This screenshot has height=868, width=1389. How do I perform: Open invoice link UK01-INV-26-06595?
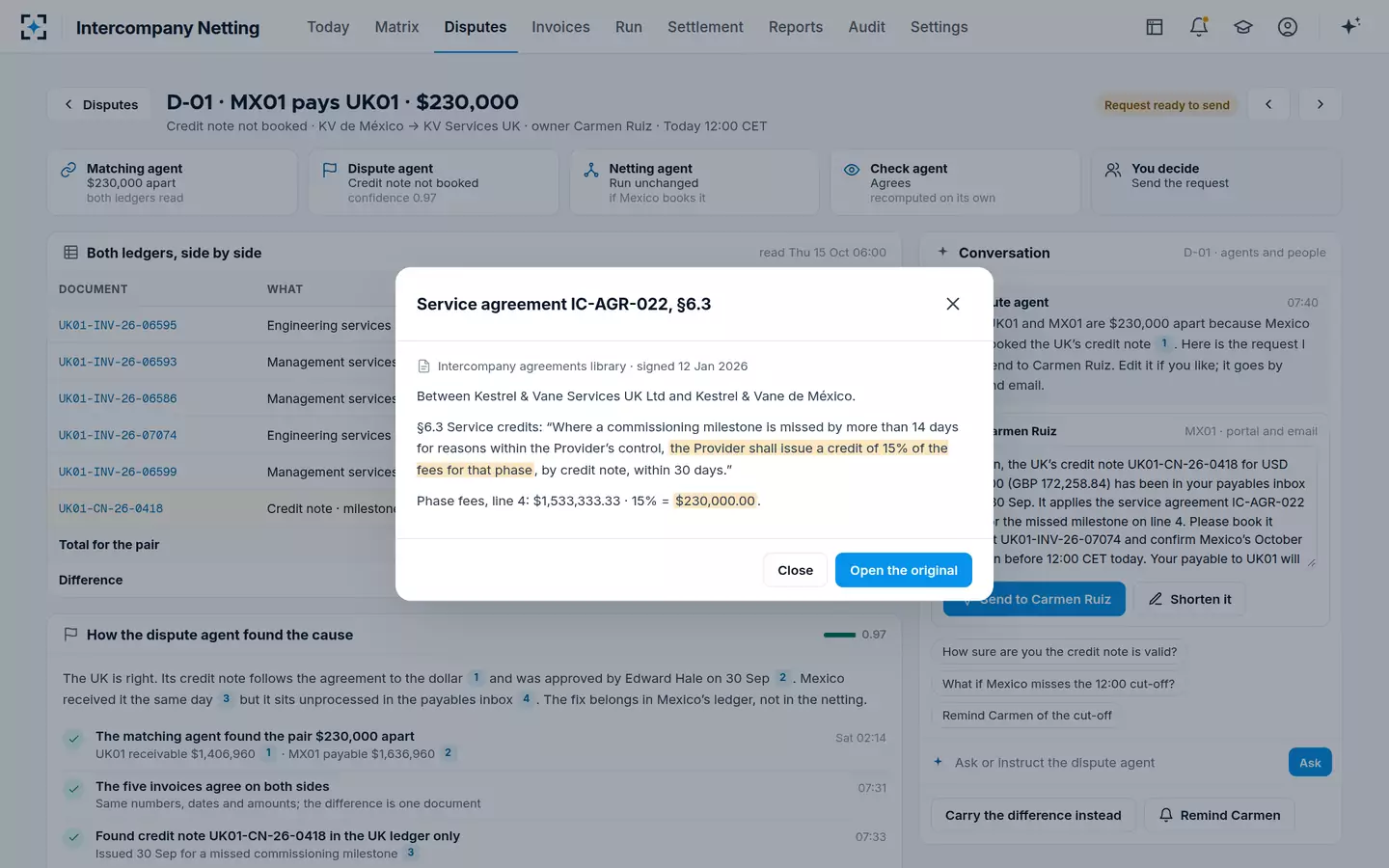pos(118,325)
